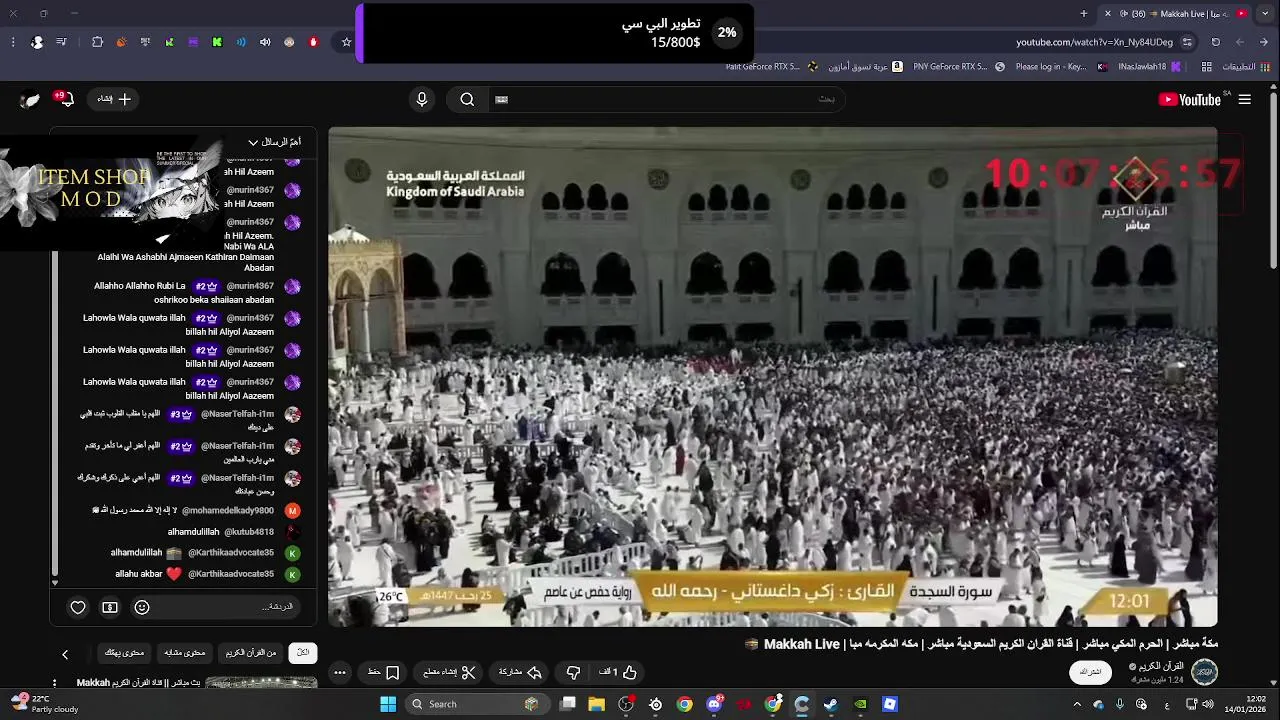
Task: Save the video to a playlist
Action: coord(384,672)
